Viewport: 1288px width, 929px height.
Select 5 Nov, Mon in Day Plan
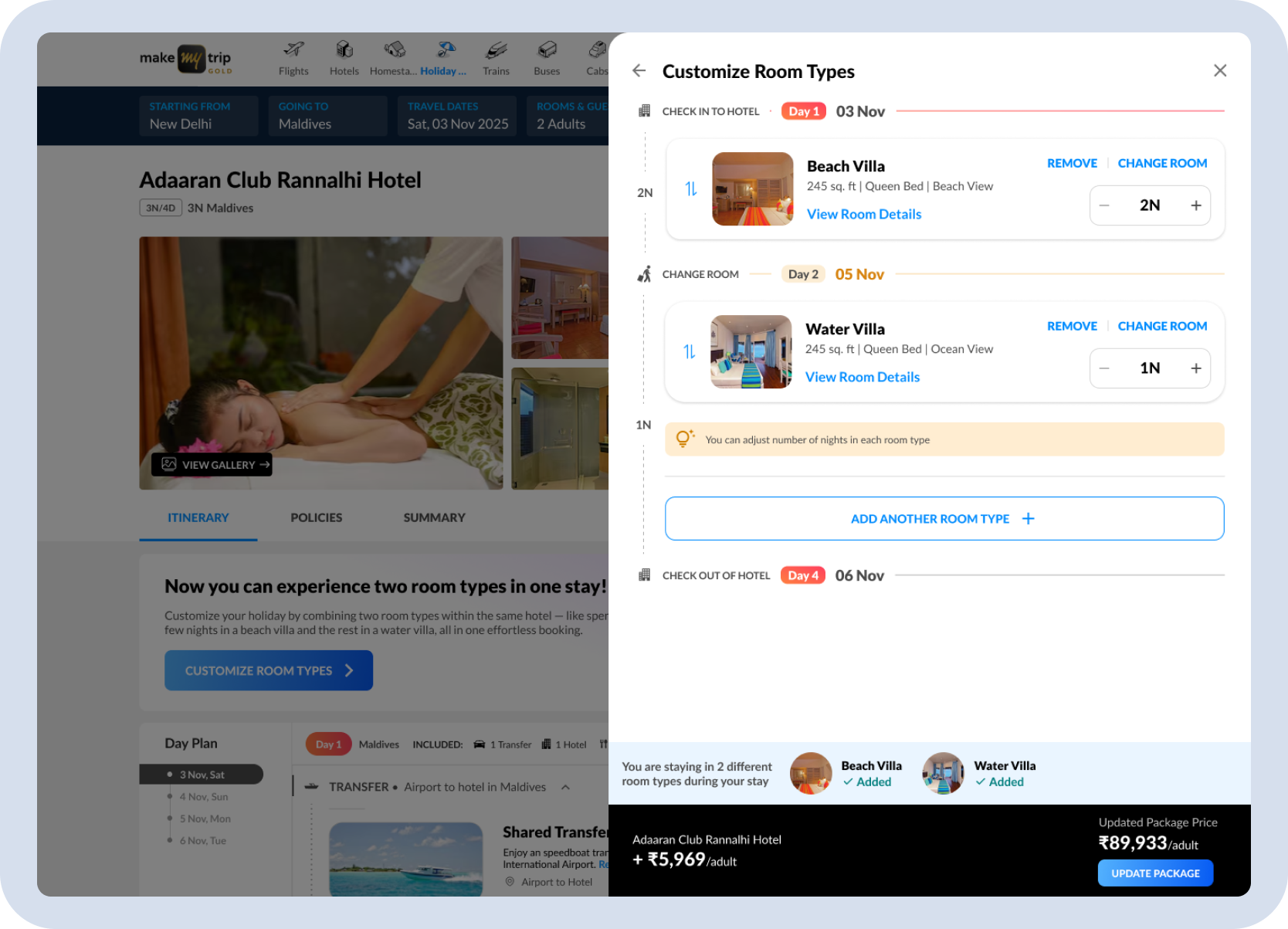click(x=205, y=819)
